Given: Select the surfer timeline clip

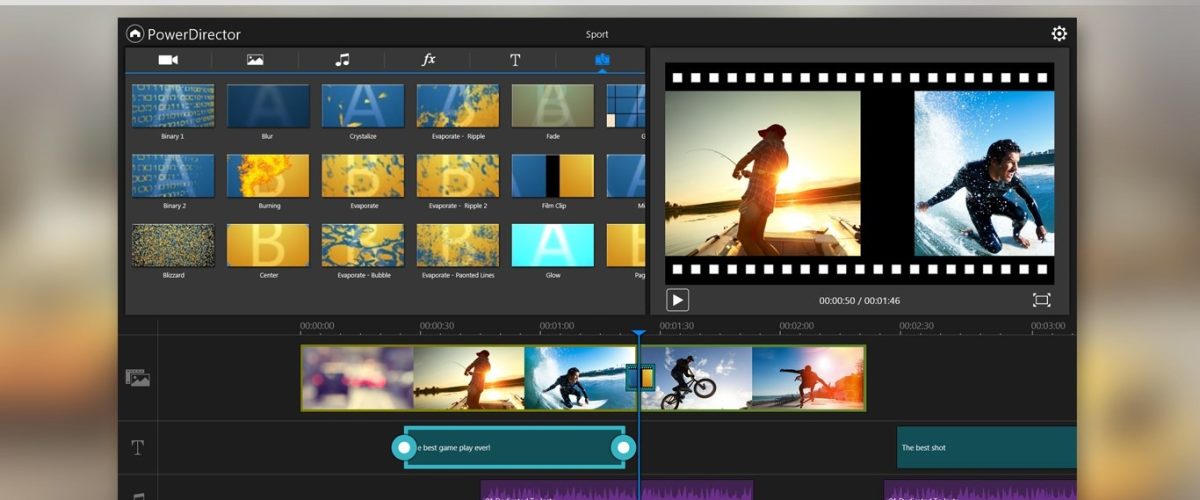Looking at the screenshot, I should [581, 378].
